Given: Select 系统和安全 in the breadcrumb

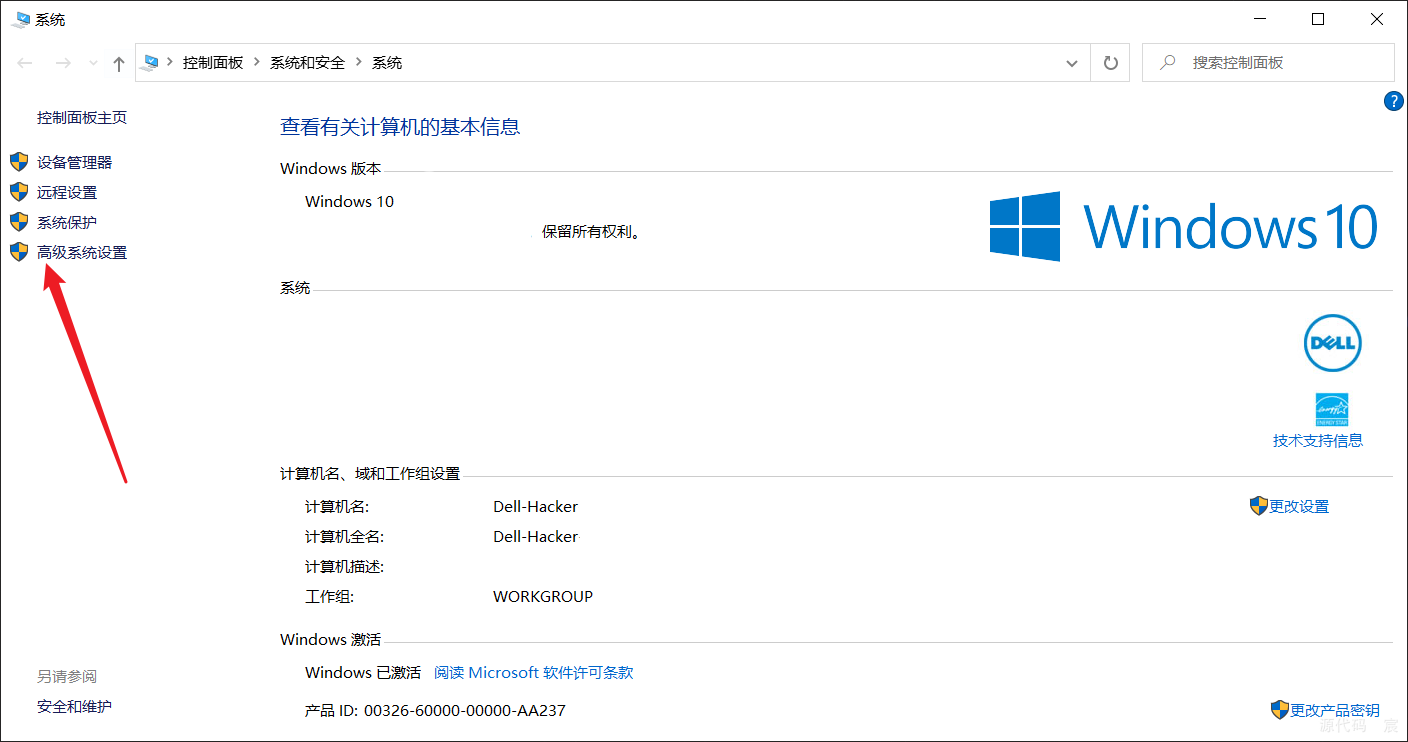Looking at the screenshot, I should [x=307, y=62].
